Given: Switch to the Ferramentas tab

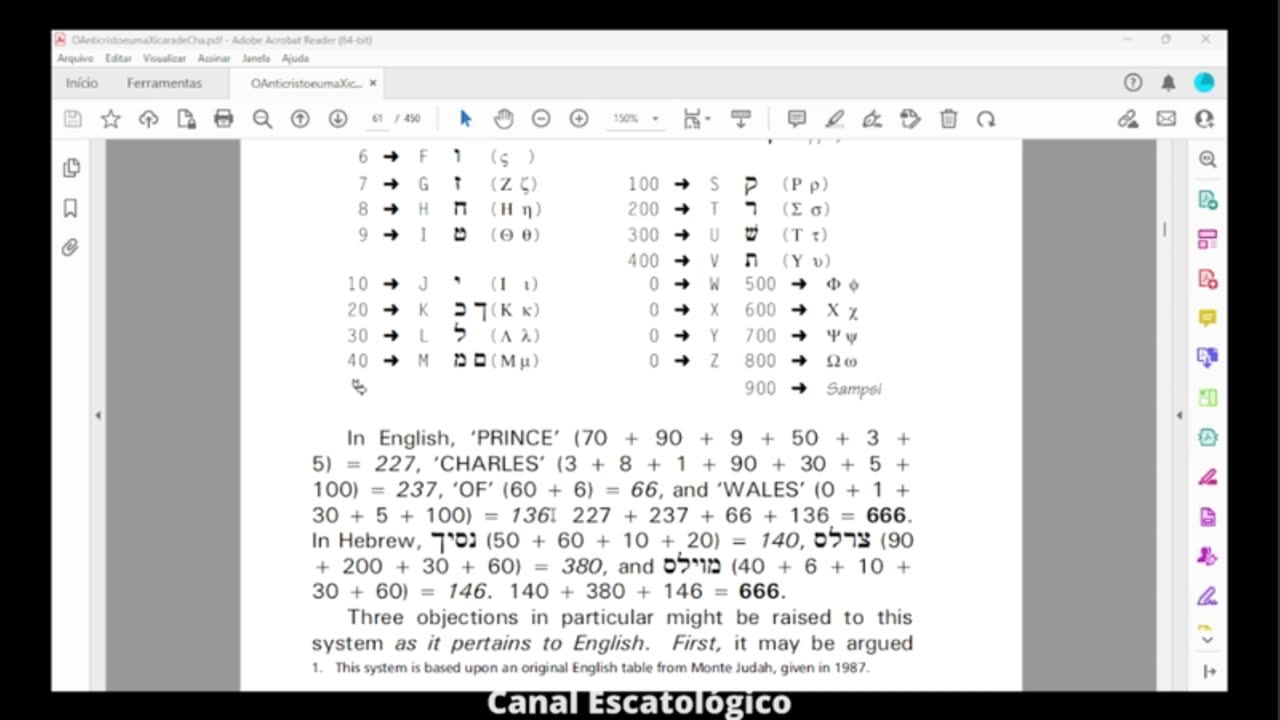Looking at the screenshot, I should pyautogui.click(x=164, y=83).
